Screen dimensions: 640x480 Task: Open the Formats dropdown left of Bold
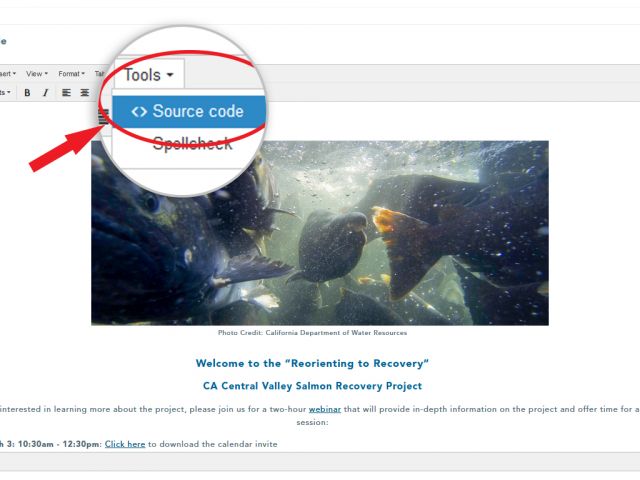point(5,93)
